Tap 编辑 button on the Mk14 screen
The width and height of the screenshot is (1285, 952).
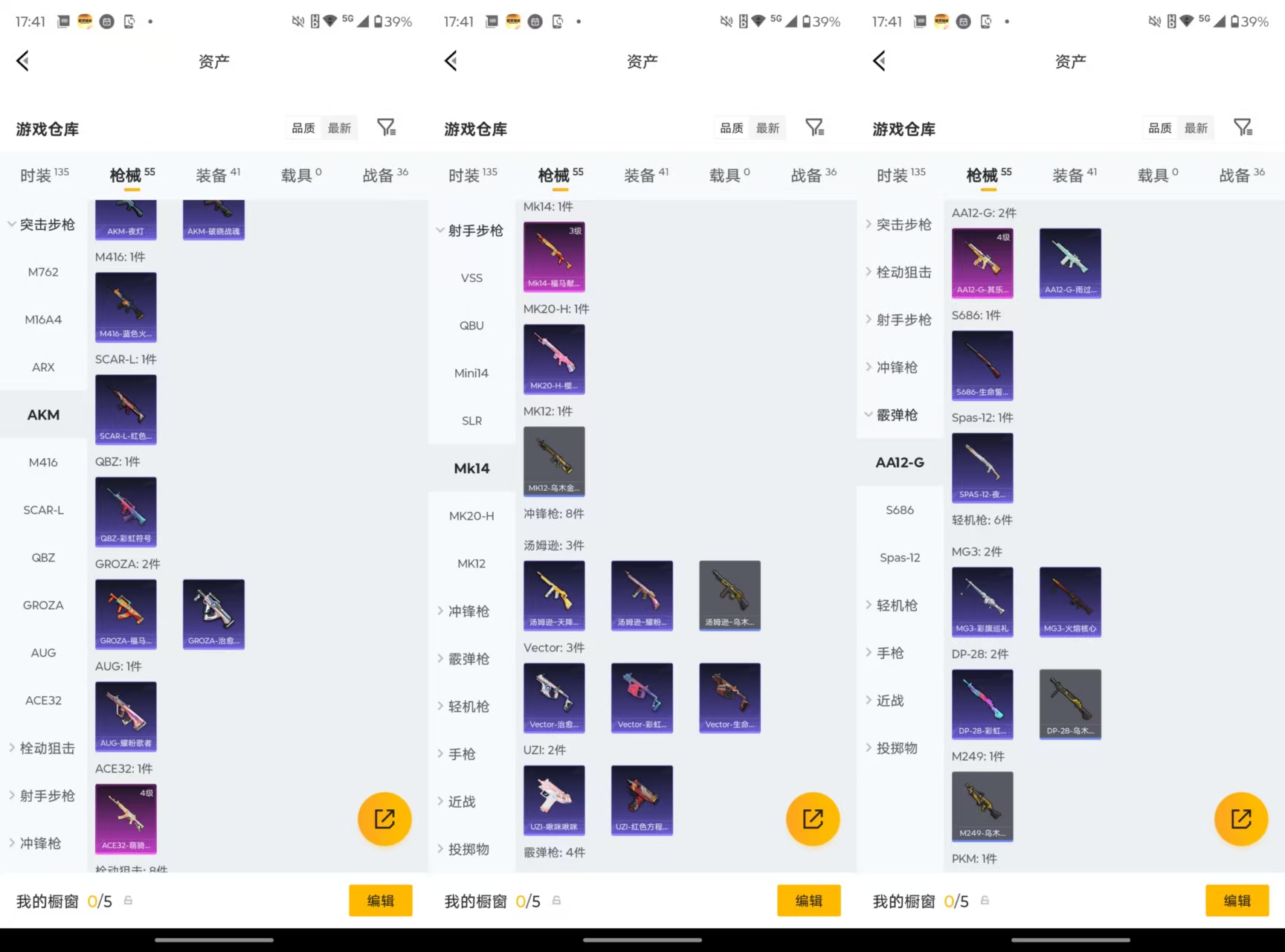point(809,901)
